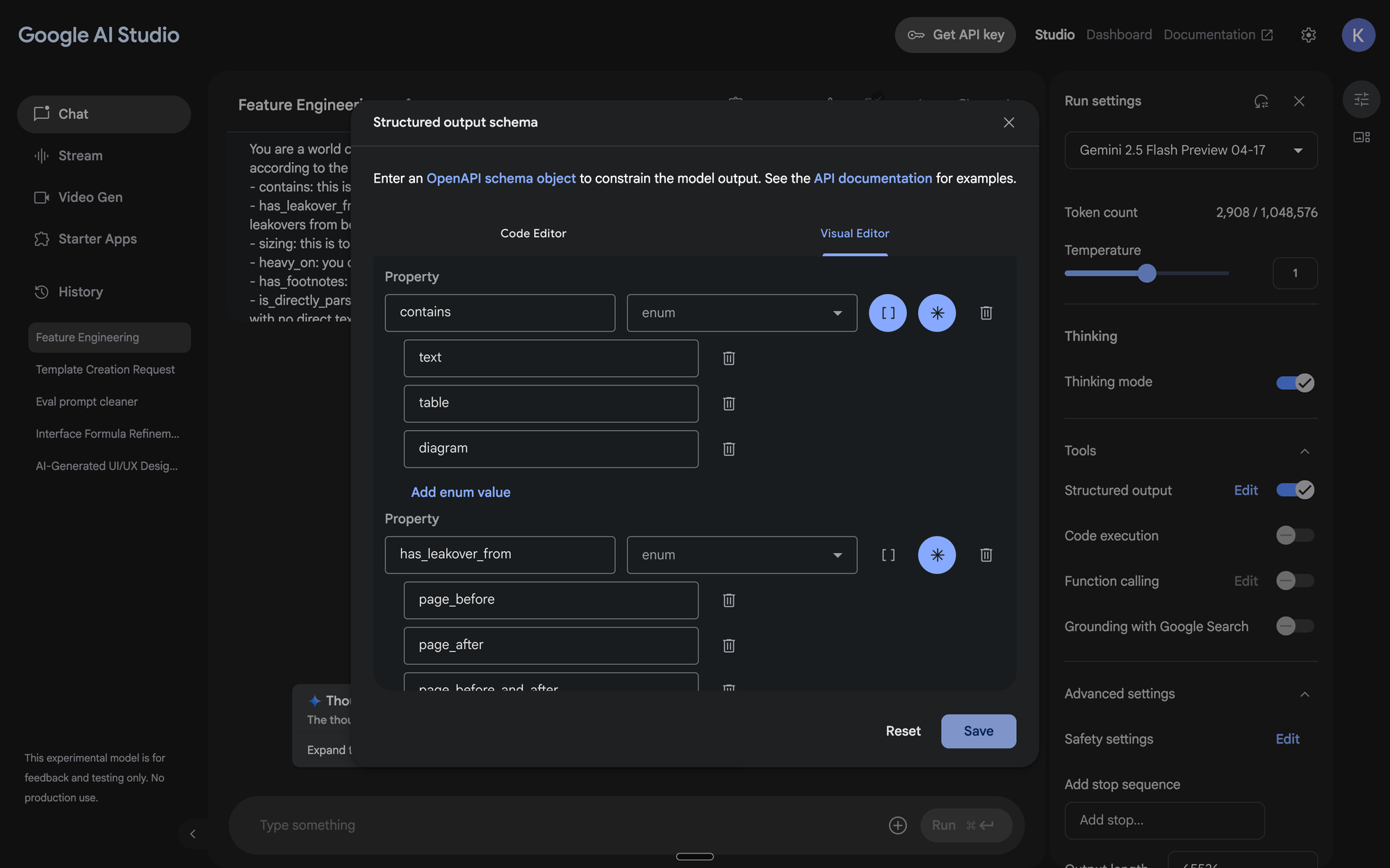Delete the diagram enum value
The width and height of the screenshot is (1390, 868).
(729, 449)
